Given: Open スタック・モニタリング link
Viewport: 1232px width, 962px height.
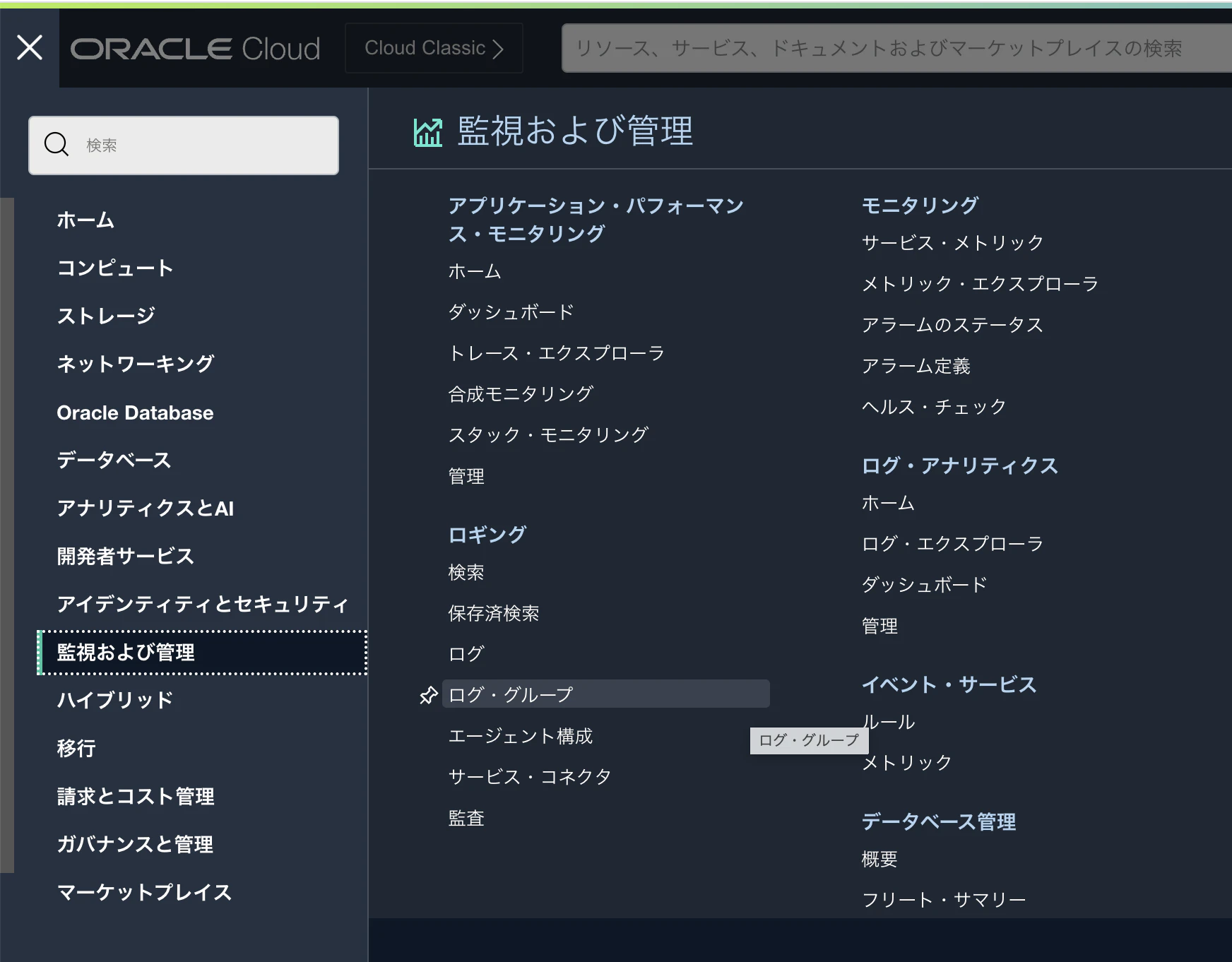Looking at the screenshot, I should [548, 435].
